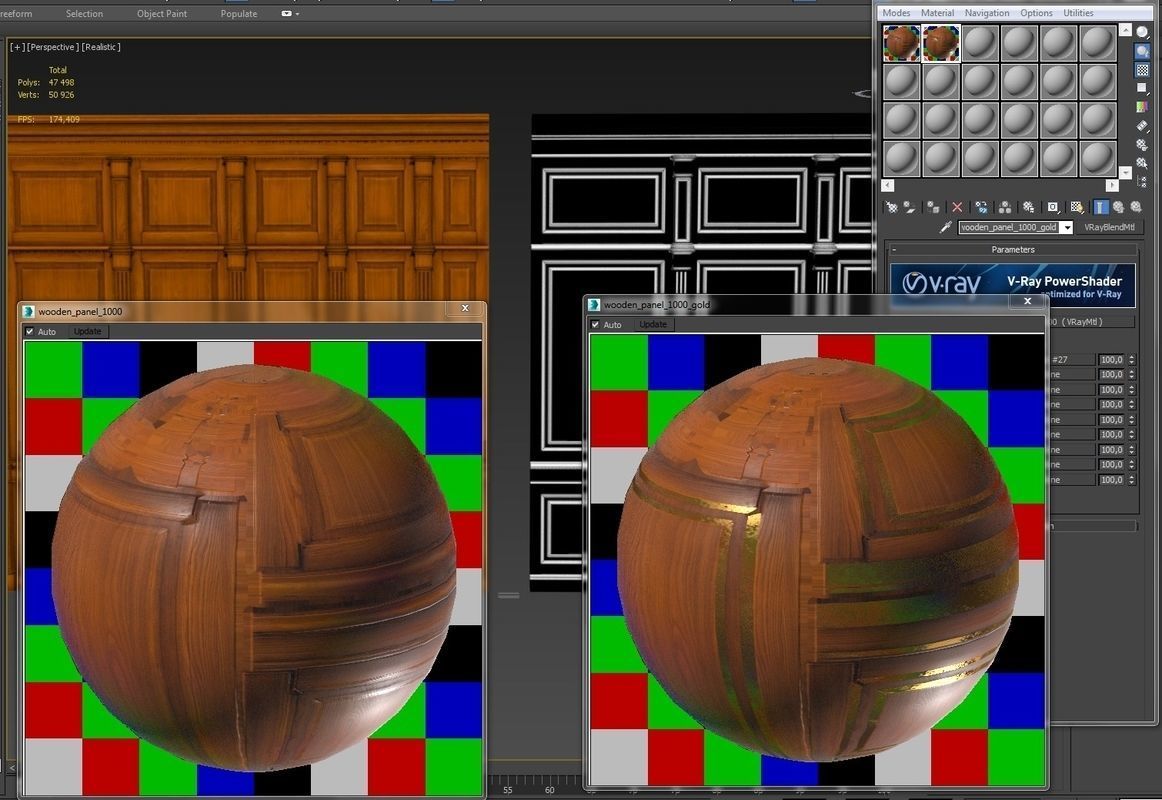The height and width of the screenshot is (800, 1162).
Task: Open the Utilities menu
Action: (x=1078, y=13)
